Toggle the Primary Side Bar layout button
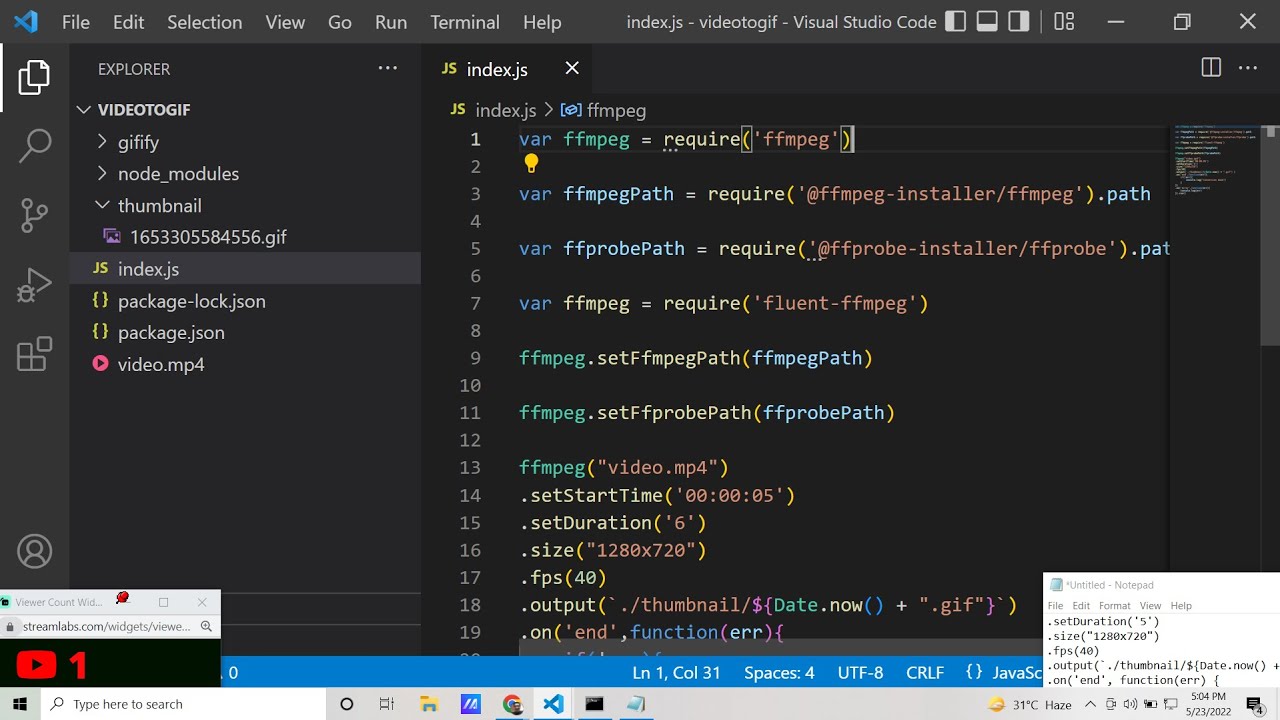The width and height of the screenshot is (1280, 720). click(x=956, y=22)
